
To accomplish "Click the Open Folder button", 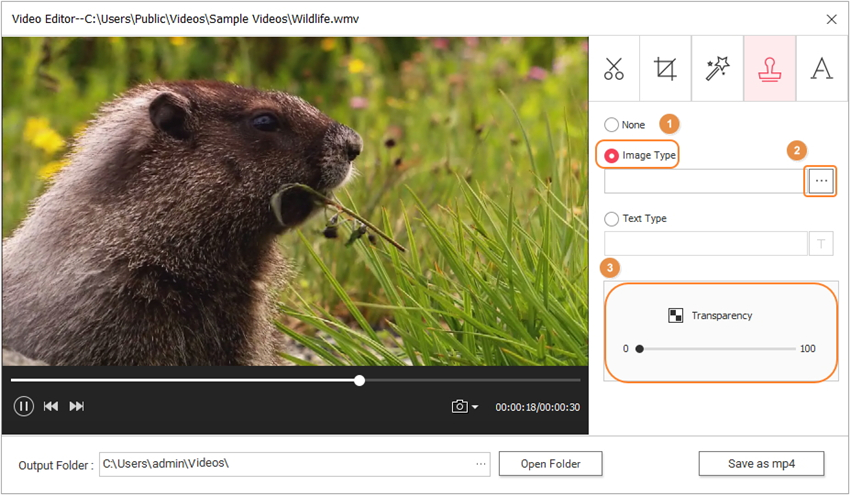I will coord(550,464).
